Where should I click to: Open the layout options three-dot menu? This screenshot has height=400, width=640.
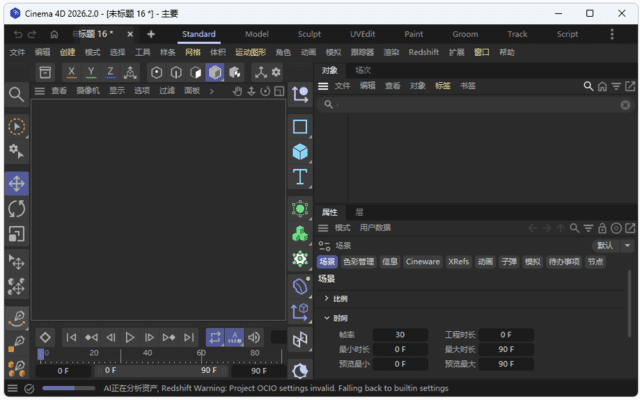pos(611,34)
